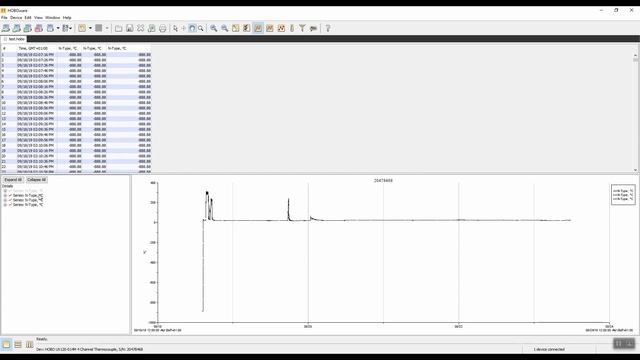
Task: Open the Edit menu
Action: click(x=28, y=18)
